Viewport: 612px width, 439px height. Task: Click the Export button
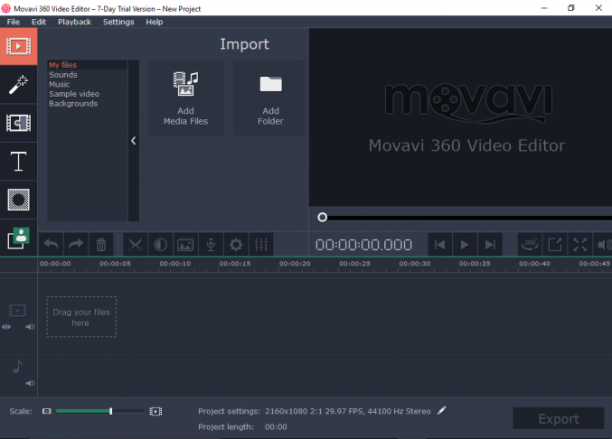click(x=559, y=419)
